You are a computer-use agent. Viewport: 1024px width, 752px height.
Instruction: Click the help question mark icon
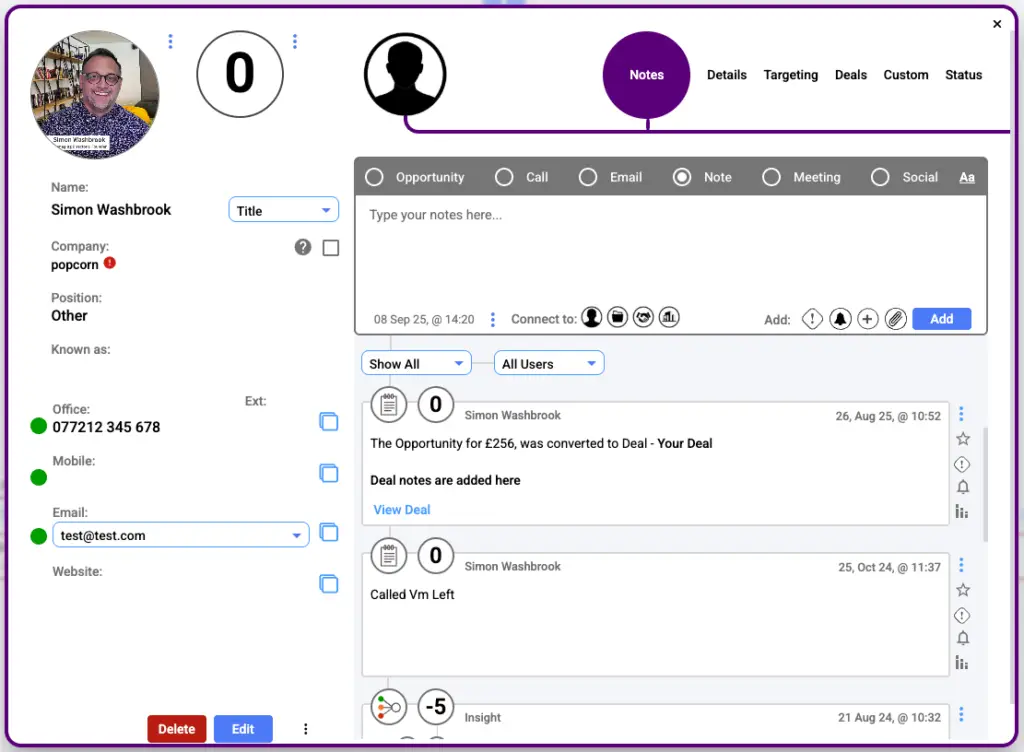(303, 247)
